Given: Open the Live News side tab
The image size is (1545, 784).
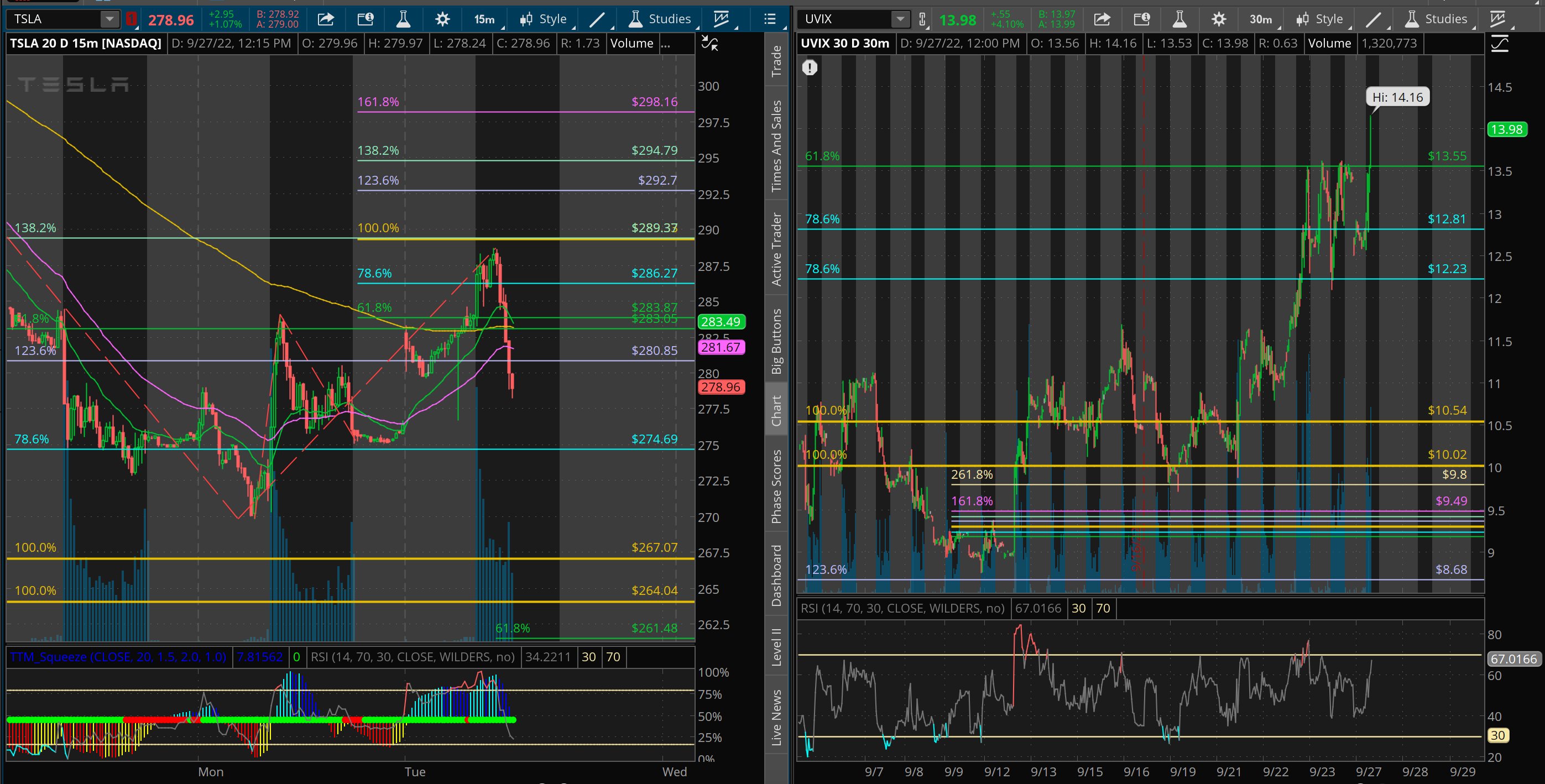Looking at the screenshot, I should (x=776, y=718).
